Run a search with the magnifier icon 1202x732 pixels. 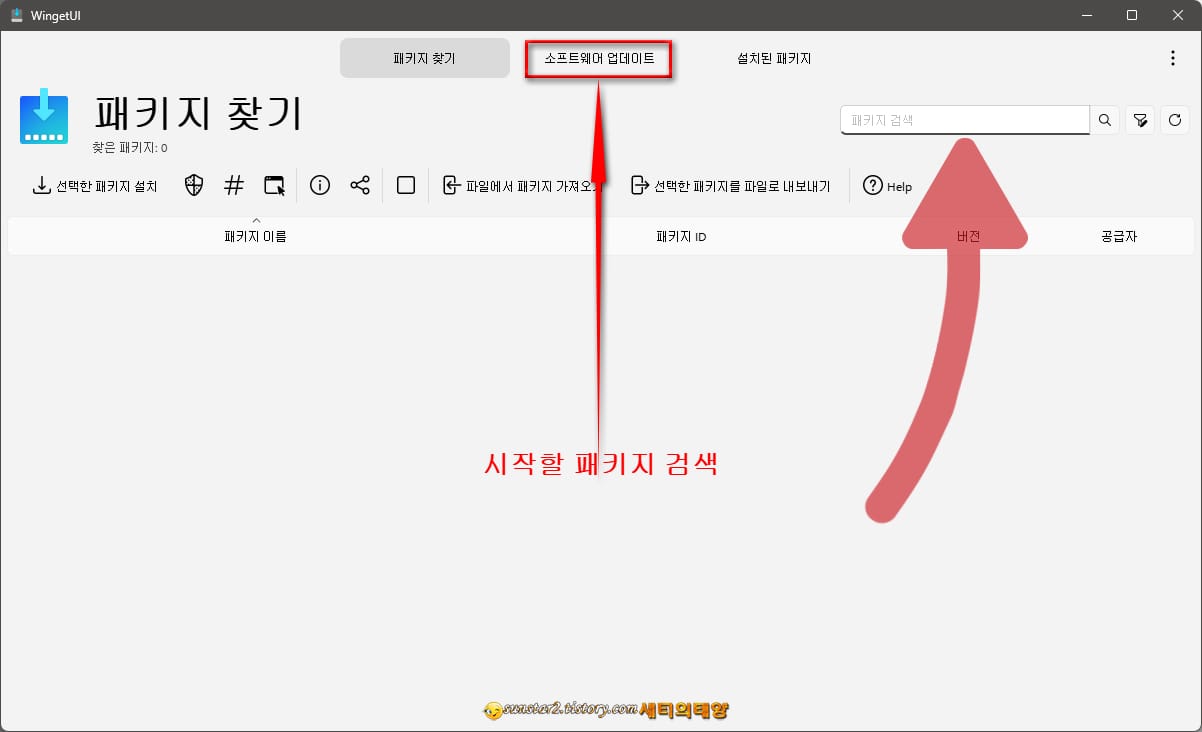click(1104, 119)
